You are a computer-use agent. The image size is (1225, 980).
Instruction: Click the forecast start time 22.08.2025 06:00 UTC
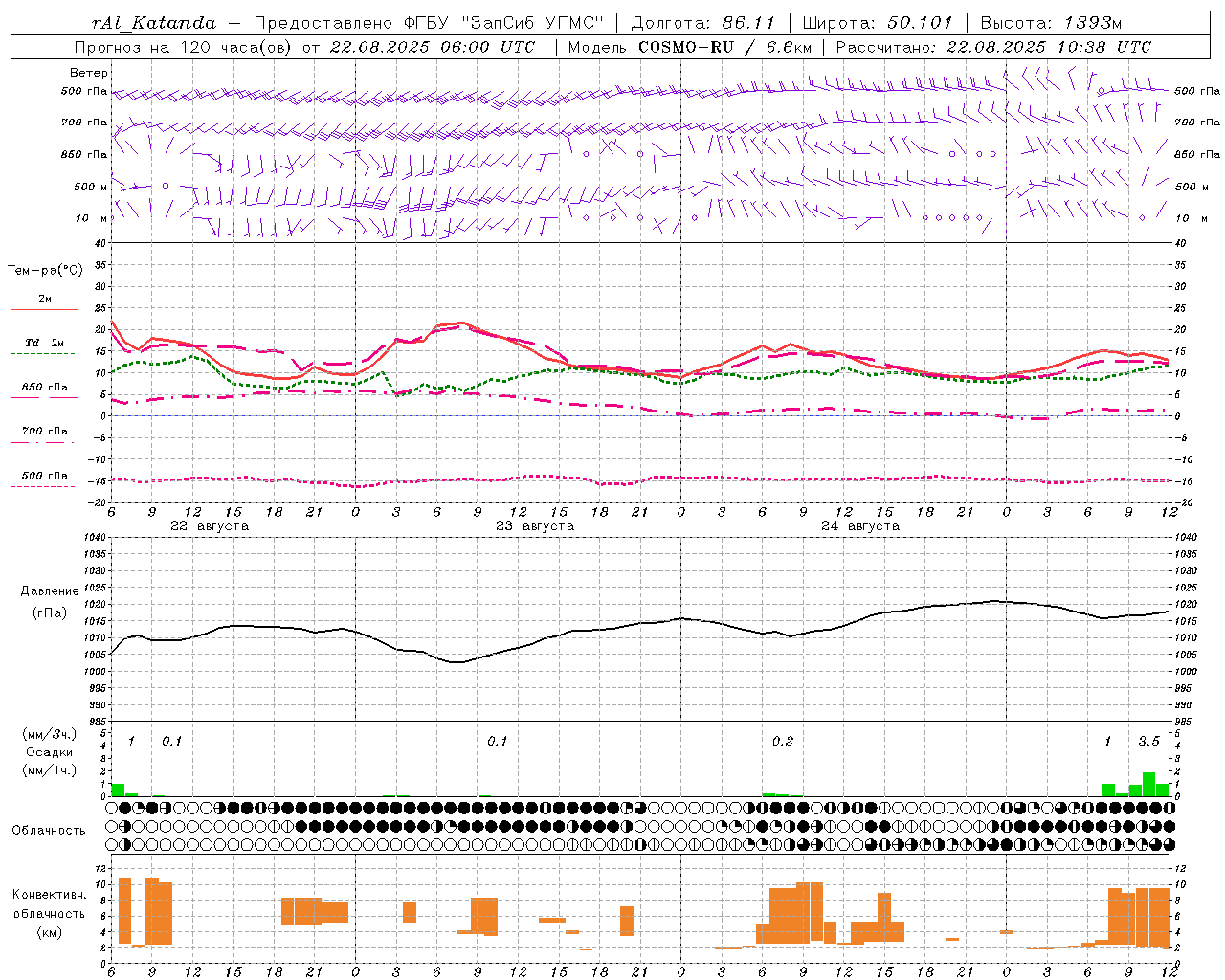pyautogui.click(x=433, y=47)
